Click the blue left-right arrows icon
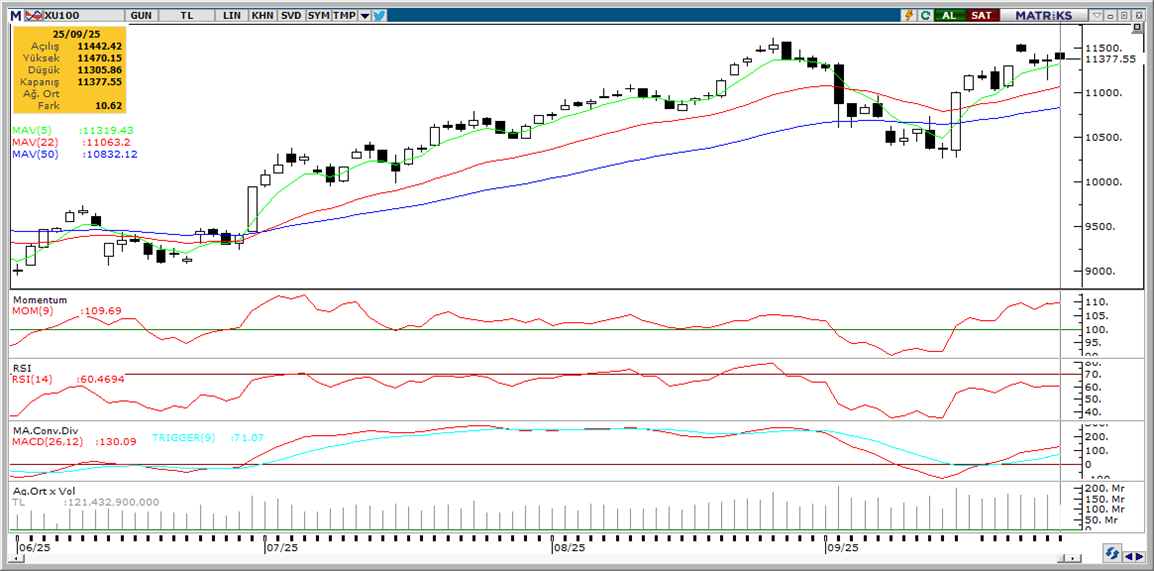The width and height of the screenshot is (1154, 571). [x=1134, y=554]
